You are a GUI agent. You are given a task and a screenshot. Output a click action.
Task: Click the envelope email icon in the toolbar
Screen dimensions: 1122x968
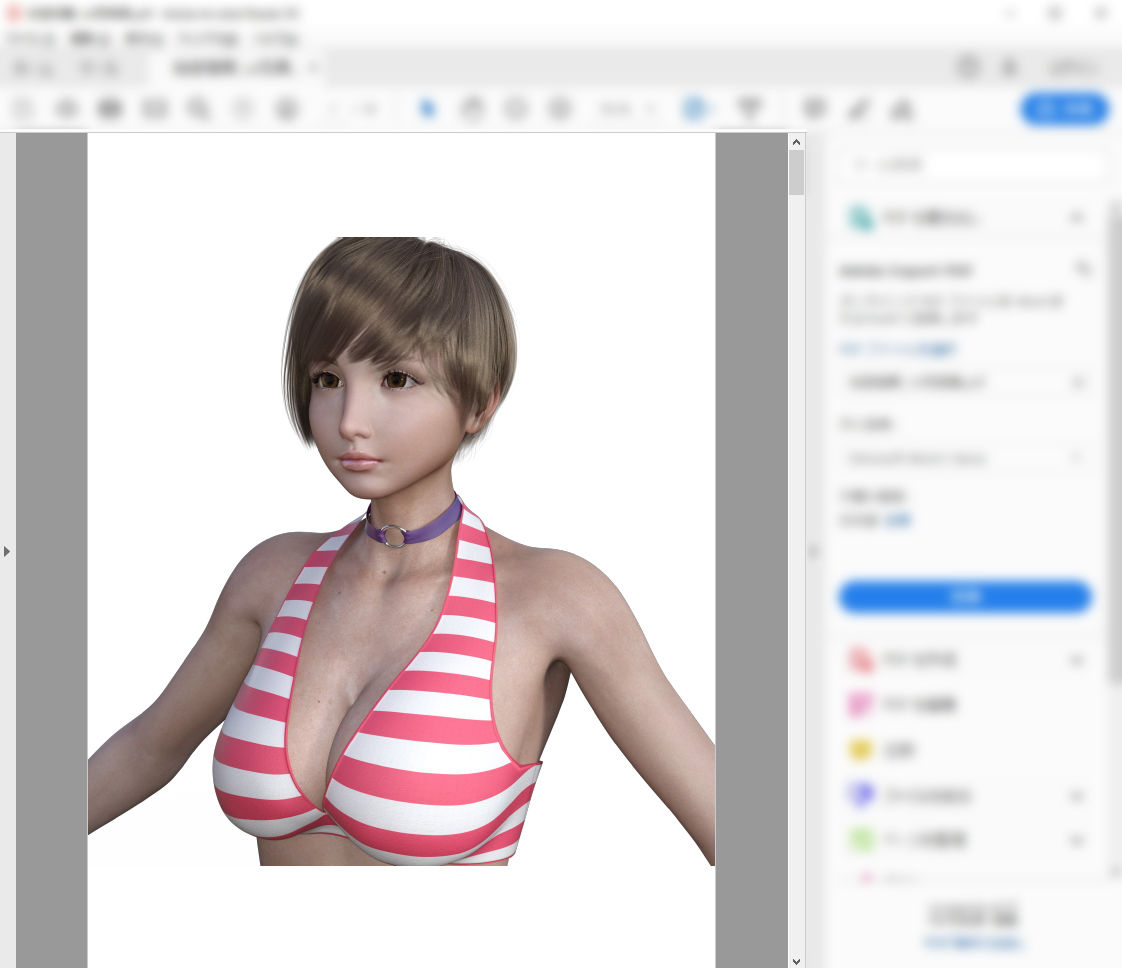click(x=154, y=109)
